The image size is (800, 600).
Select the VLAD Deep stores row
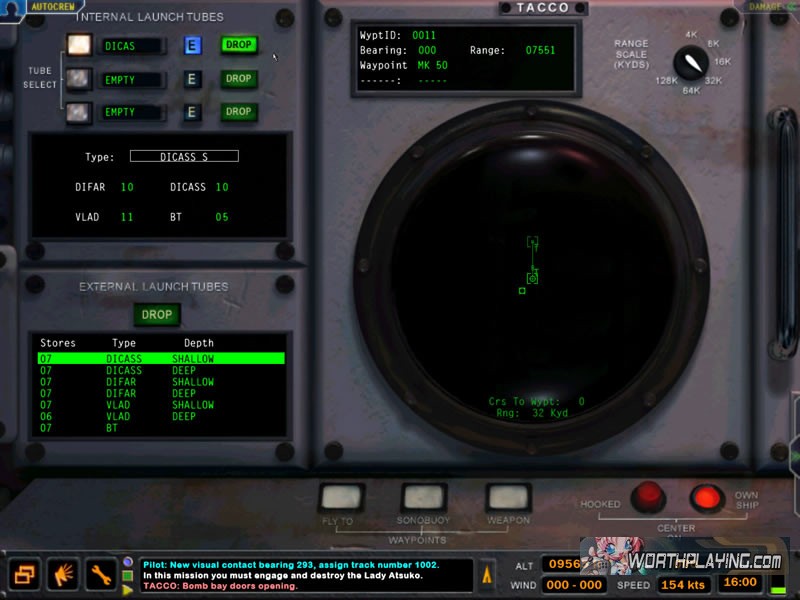[x=160, y=417]
